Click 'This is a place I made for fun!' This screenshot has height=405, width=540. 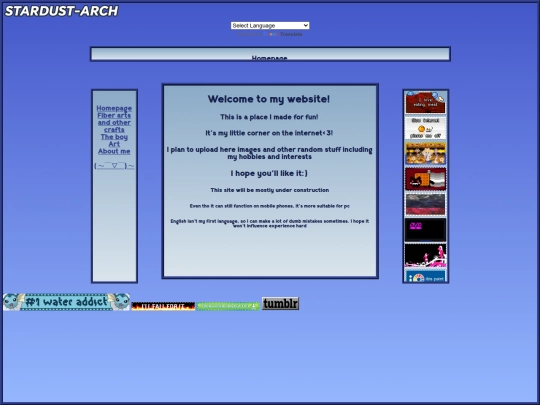pos(269,117)
